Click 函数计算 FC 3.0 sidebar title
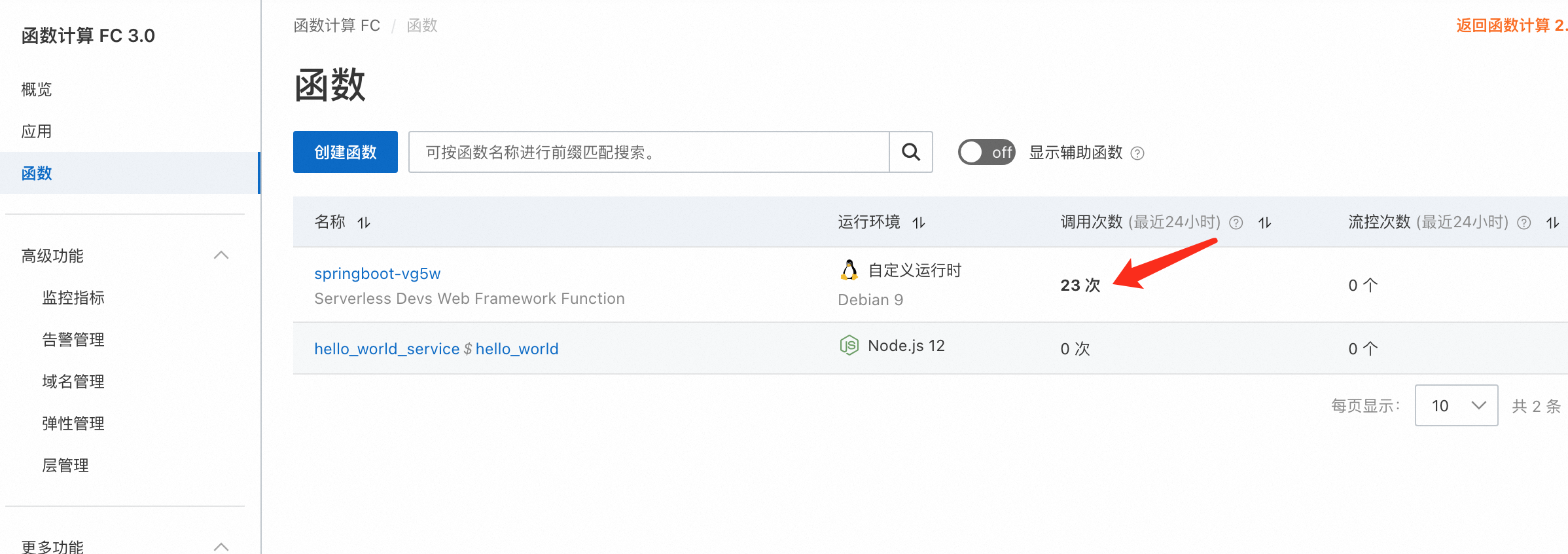This screenshot has height=554, width=1568. (88, 35)
